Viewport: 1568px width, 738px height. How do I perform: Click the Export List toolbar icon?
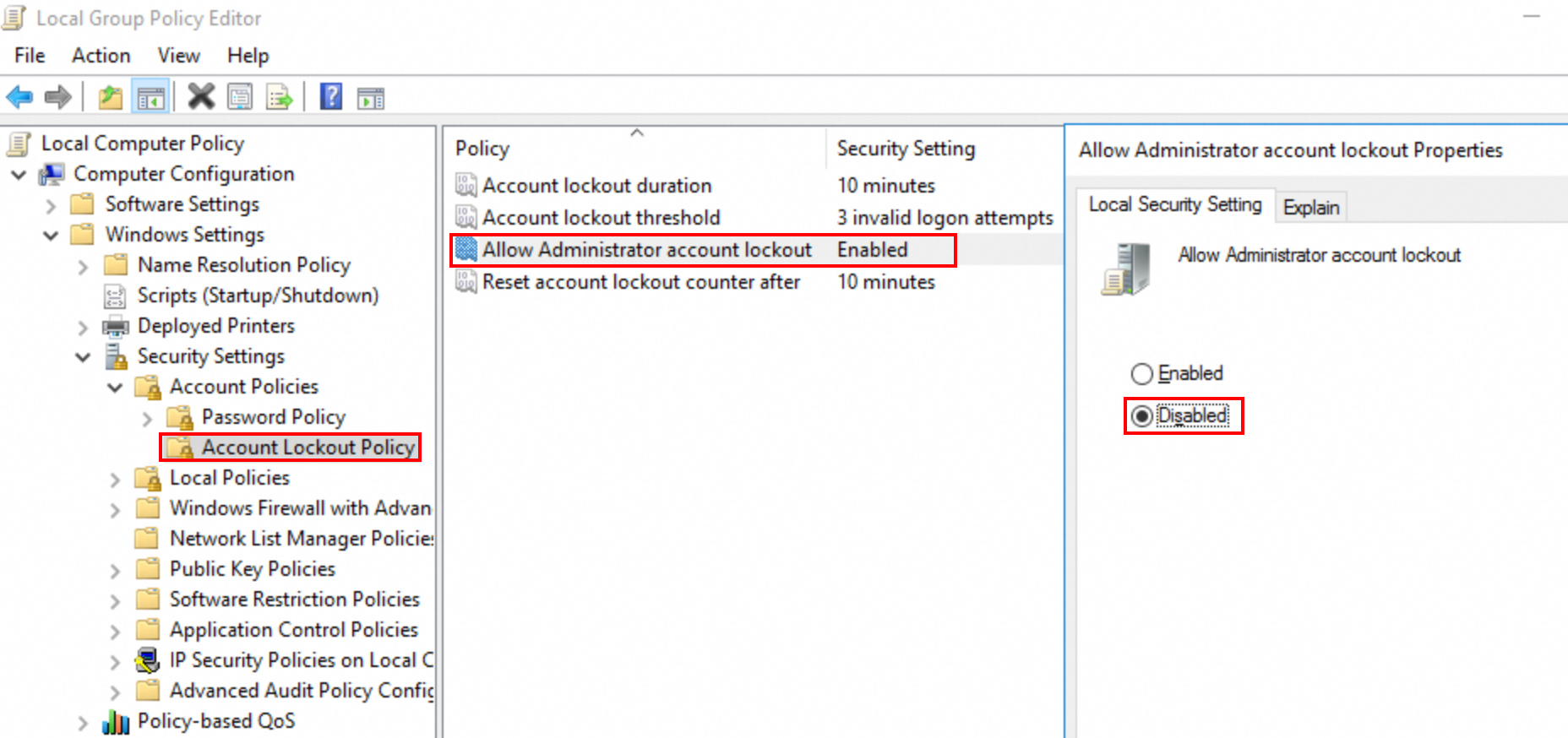279,98
